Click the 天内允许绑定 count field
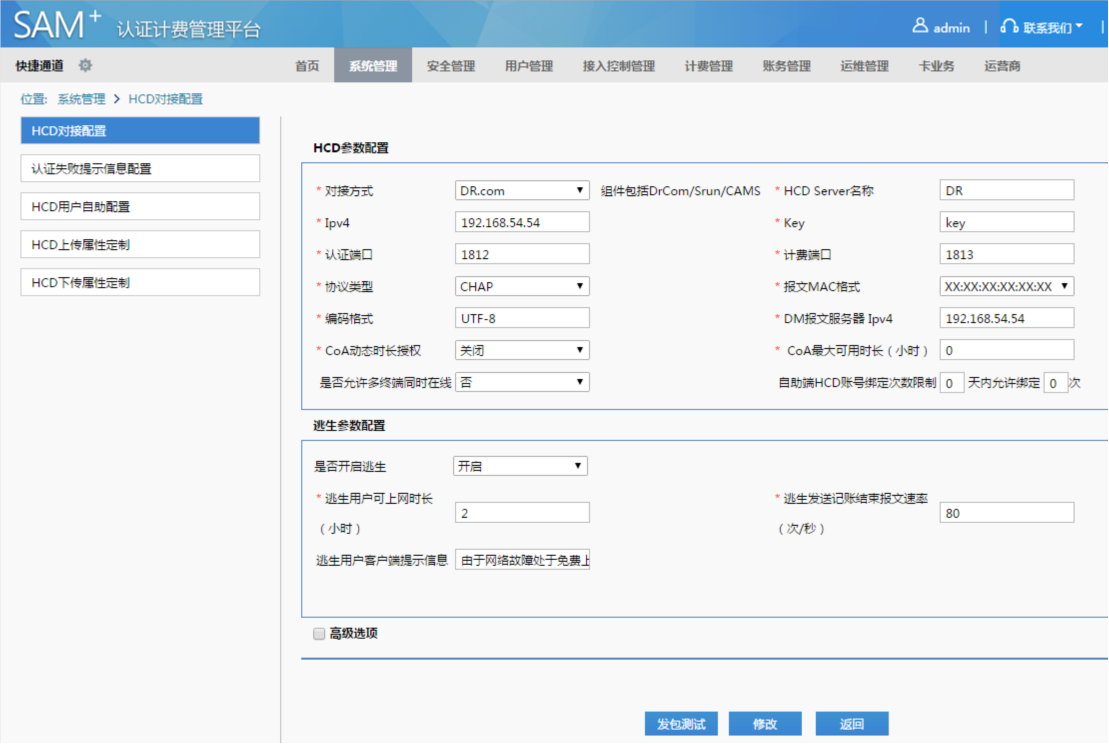The height and width of the screenshot is (744, 1109). pos(1055,383)
